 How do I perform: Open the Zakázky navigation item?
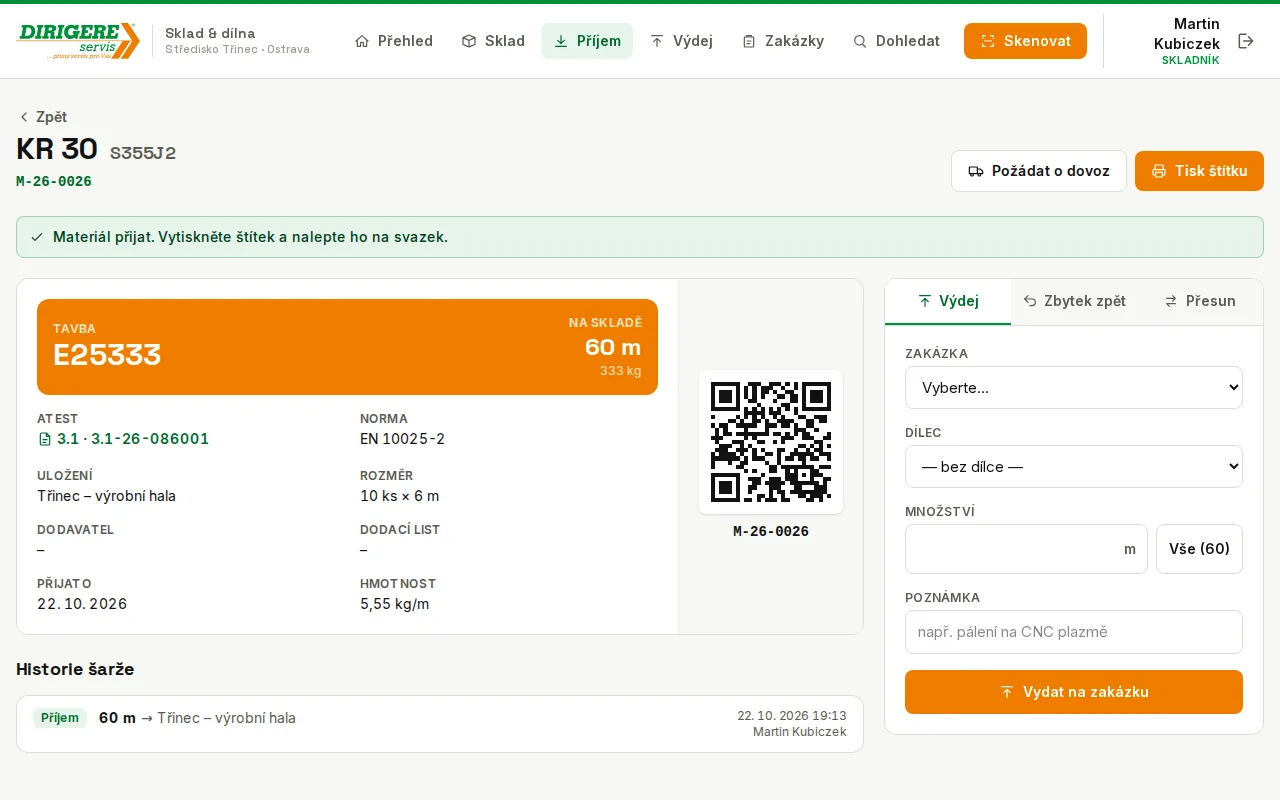pos(783,41)
